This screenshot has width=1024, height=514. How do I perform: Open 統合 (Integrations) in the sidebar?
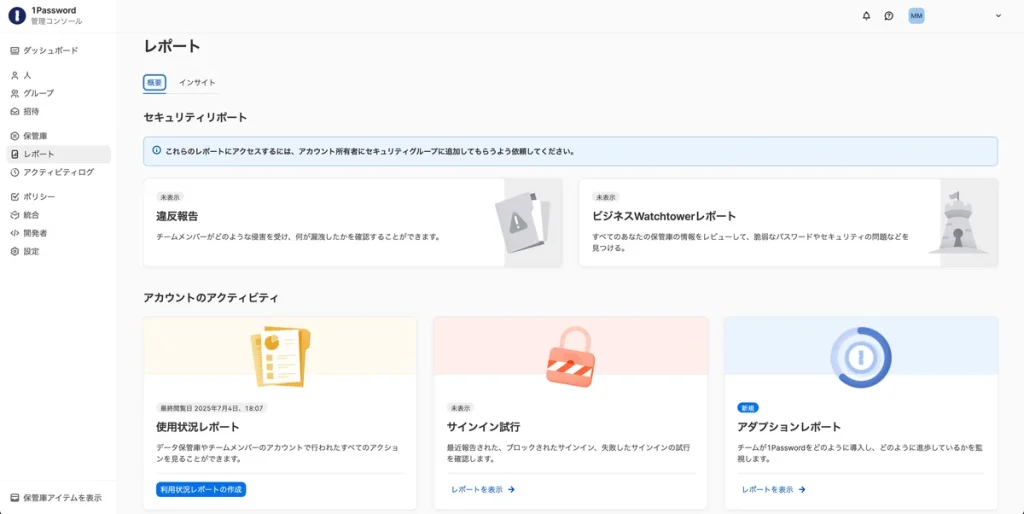pos(31,215)
